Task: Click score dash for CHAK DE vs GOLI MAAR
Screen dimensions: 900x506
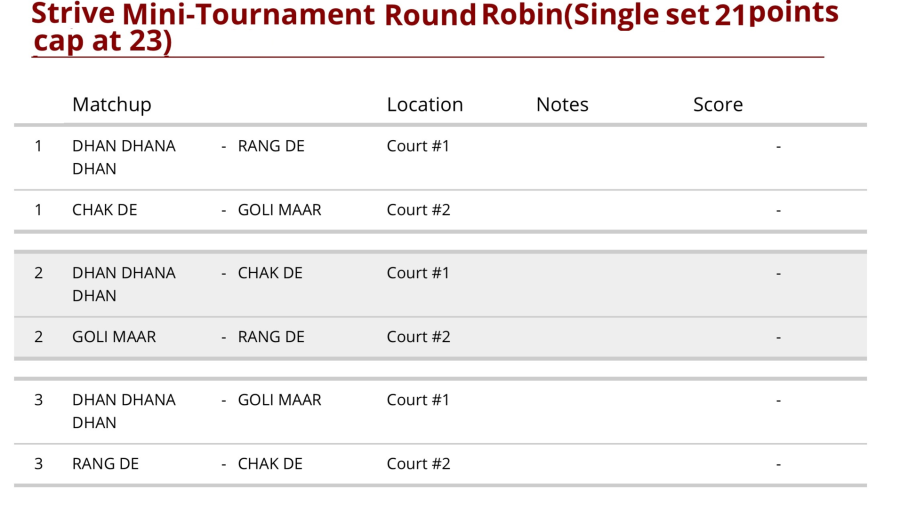Action: pos(778,211)
